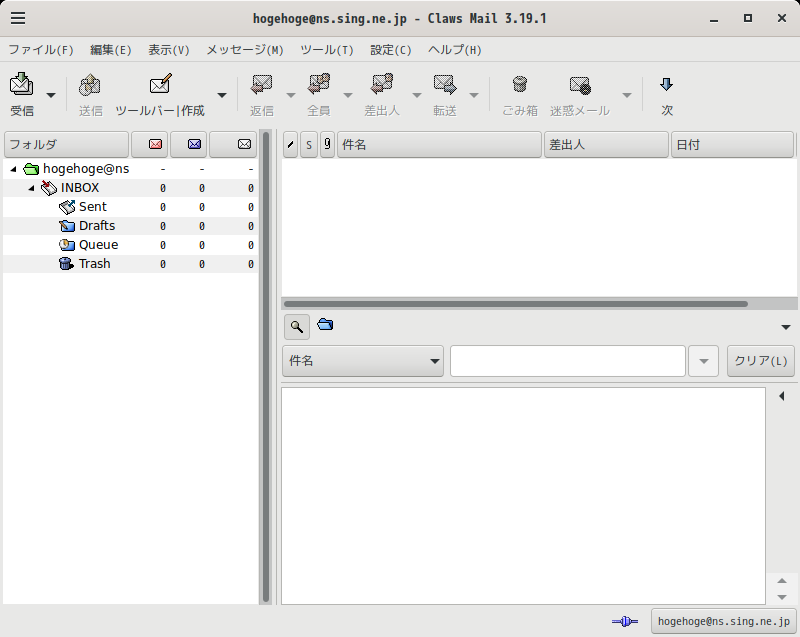This screenshot has height=637, width=800.
Task: Click the new messages red envelope column header
Action: 149,144
